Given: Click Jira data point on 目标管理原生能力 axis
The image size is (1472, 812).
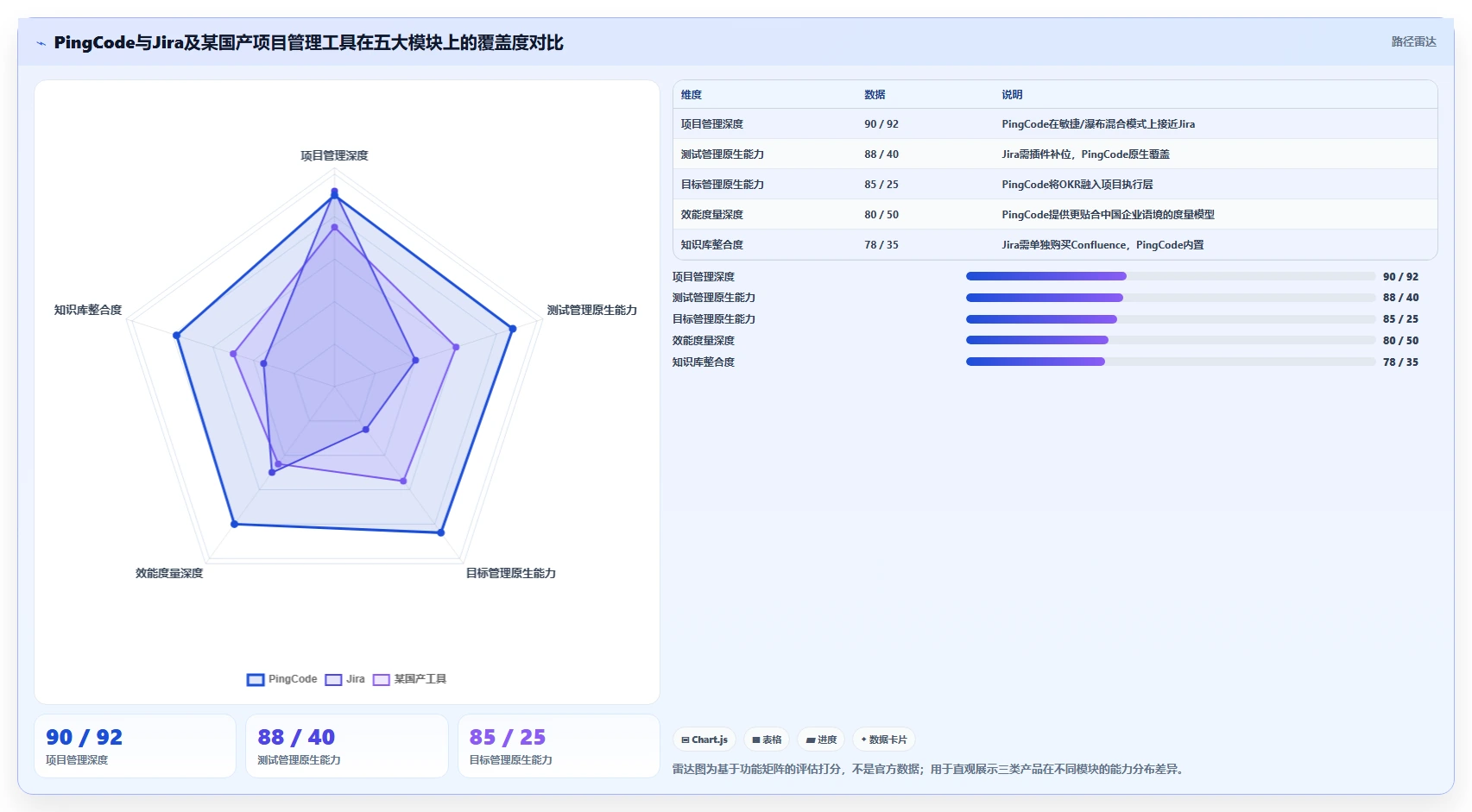Looking at the screenshot, I should pyautogui.click(x=366, y=429).
